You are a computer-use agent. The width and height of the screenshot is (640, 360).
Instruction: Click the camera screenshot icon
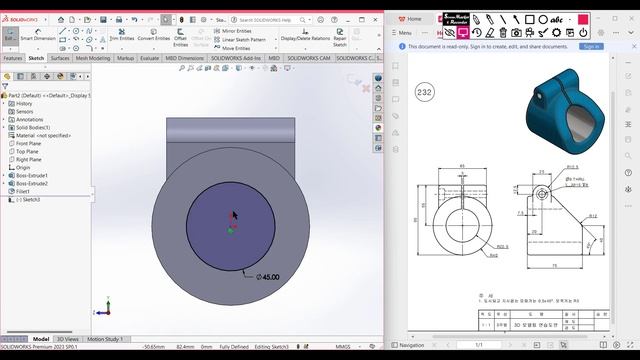pos(516,33)
